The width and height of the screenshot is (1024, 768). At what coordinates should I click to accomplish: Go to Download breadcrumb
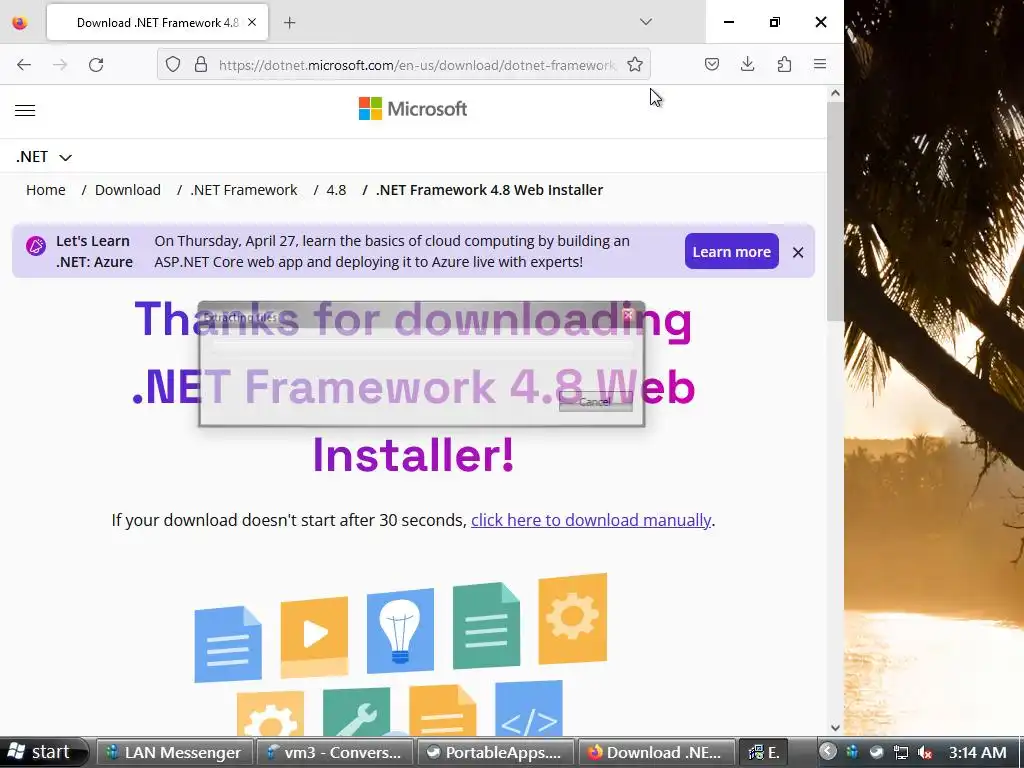pyautogui.click(x=127, y=190)
